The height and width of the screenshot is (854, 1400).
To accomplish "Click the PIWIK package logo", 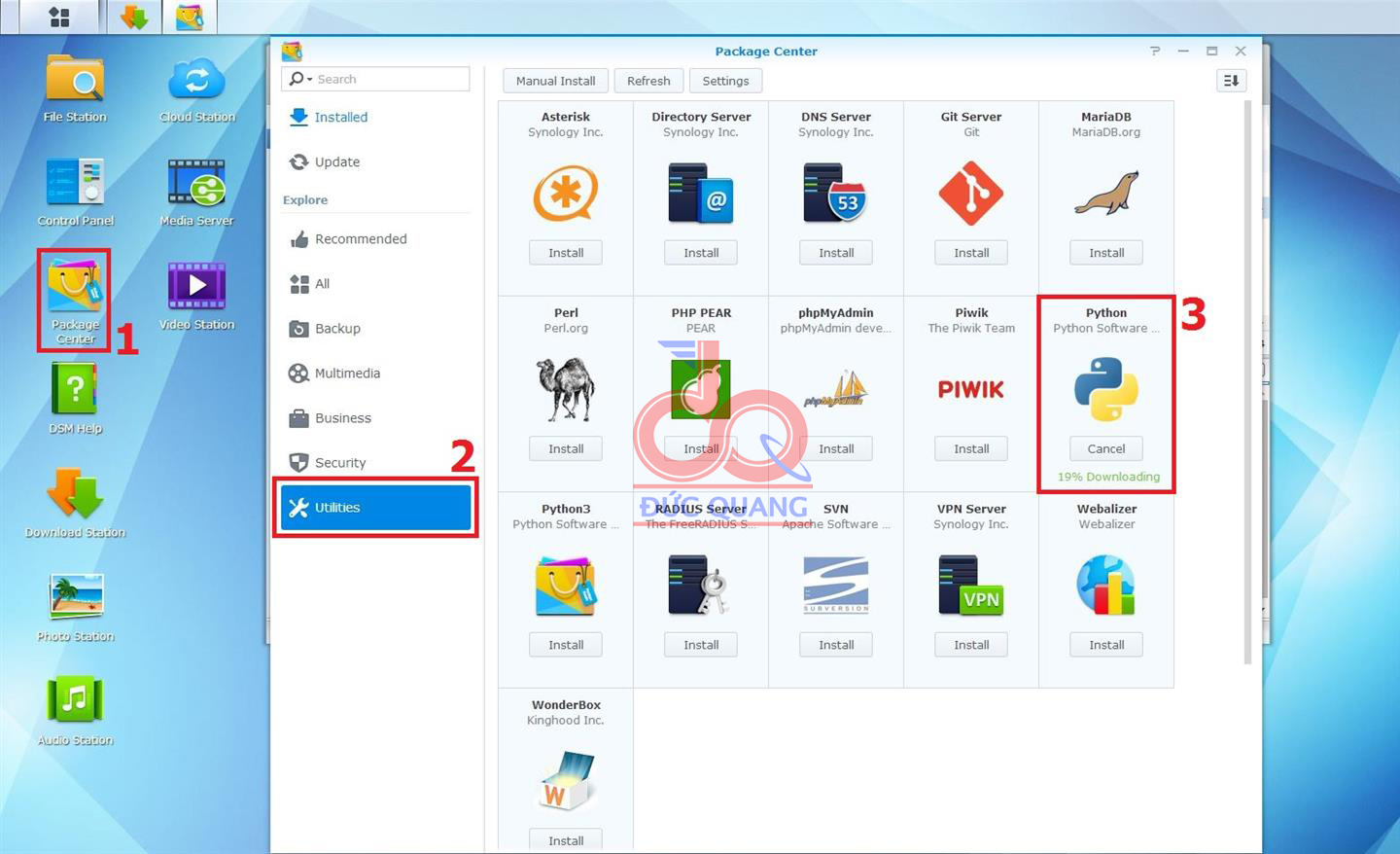I will click(x=971, y=389).
